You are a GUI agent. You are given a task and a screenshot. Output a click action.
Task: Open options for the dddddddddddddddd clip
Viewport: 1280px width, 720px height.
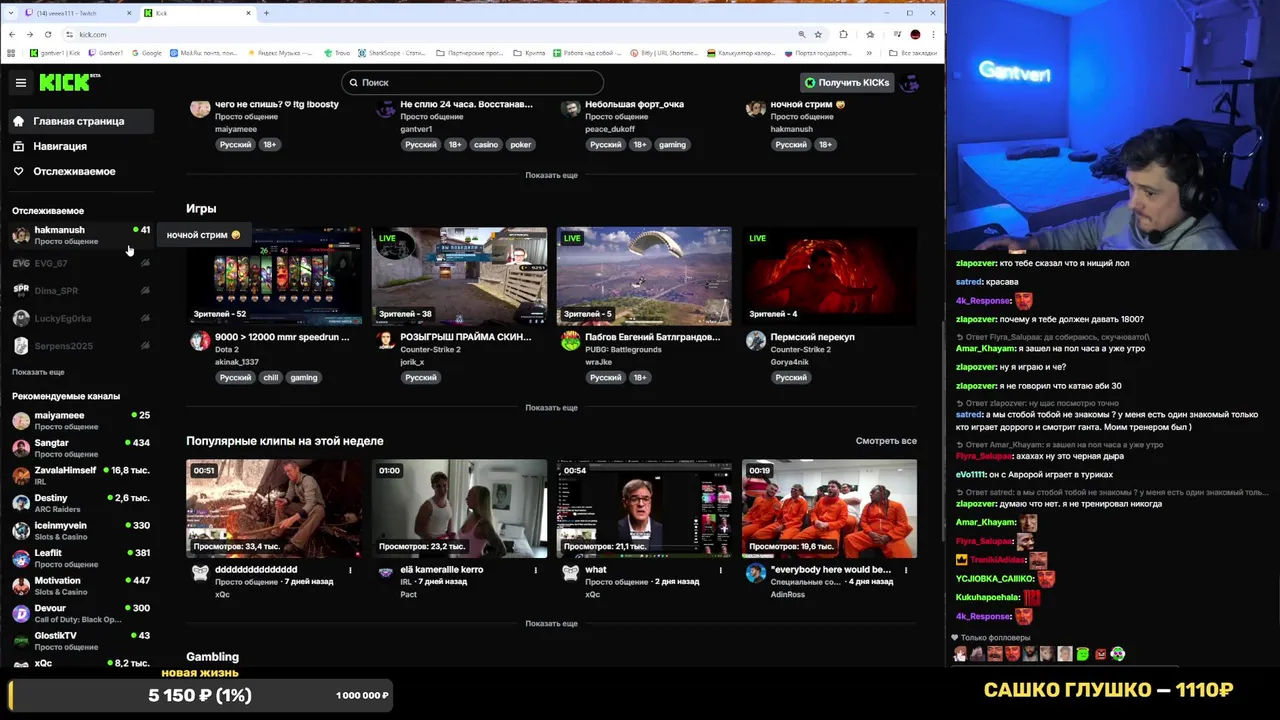click(x=350, y=570)
